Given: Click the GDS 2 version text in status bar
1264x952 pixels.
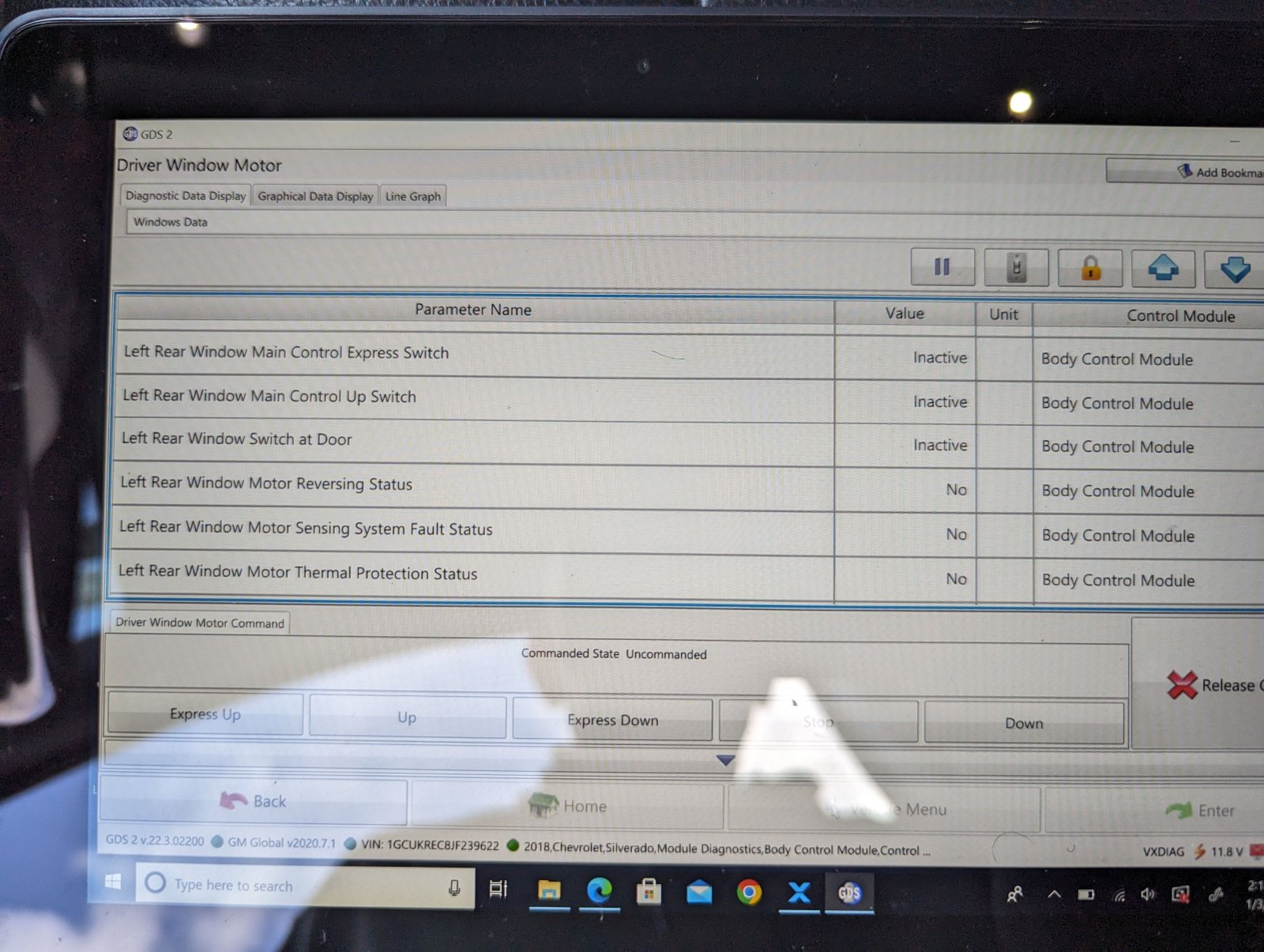Looking at the screenshot, I should pyautogui.click(x=155, y=841).
